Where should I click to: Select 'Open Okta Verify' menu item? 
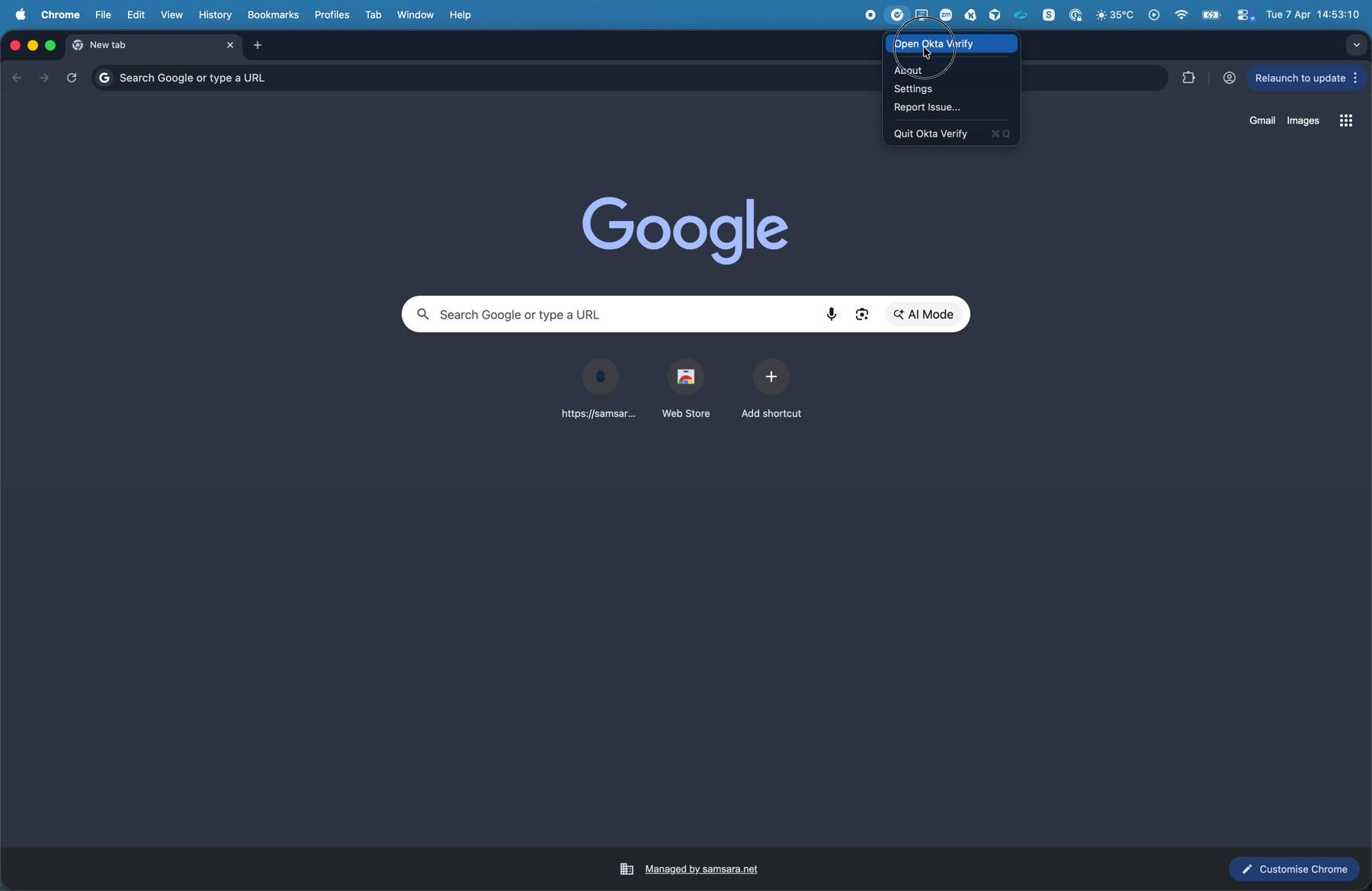point(951,43)
